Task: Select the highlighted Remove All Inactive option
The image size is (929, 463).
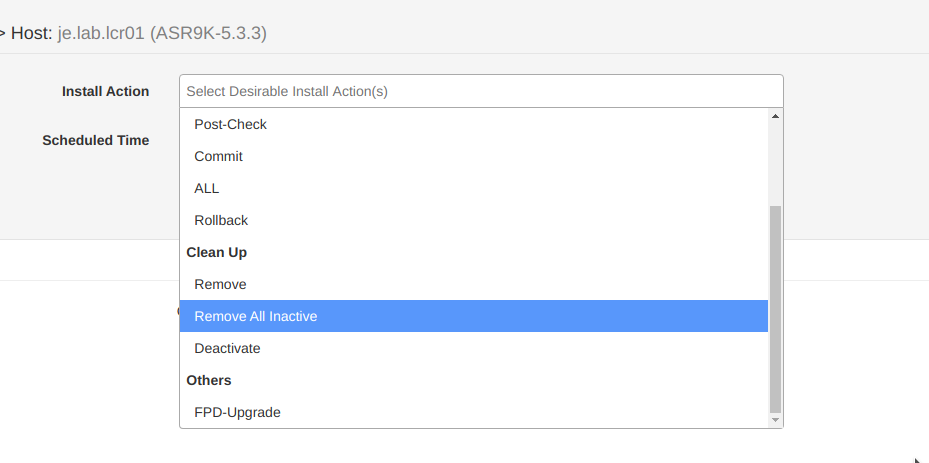Action: [x=256, y=316]
